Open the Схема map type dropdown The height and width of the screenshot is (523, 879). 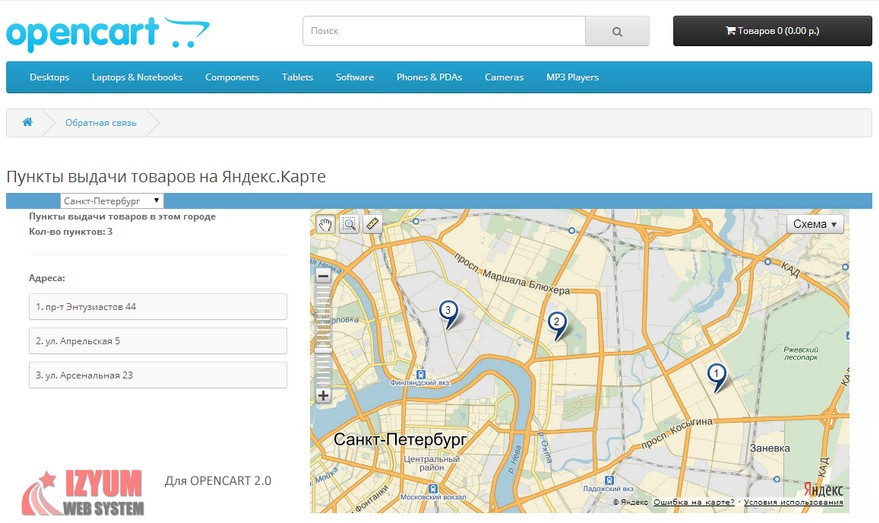point(815,224)
